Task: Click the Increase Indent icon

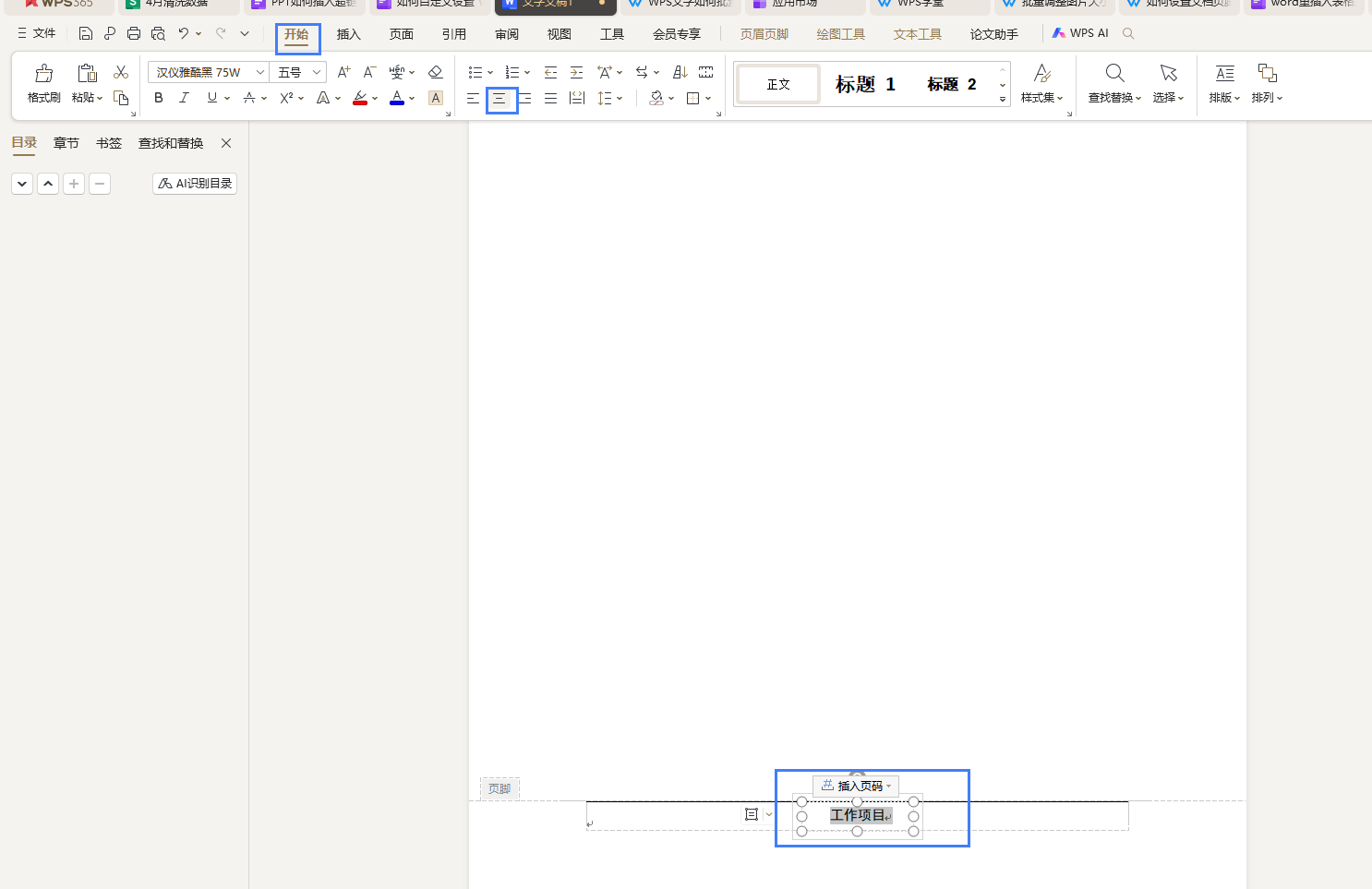Action: click(x=576, y=72)
